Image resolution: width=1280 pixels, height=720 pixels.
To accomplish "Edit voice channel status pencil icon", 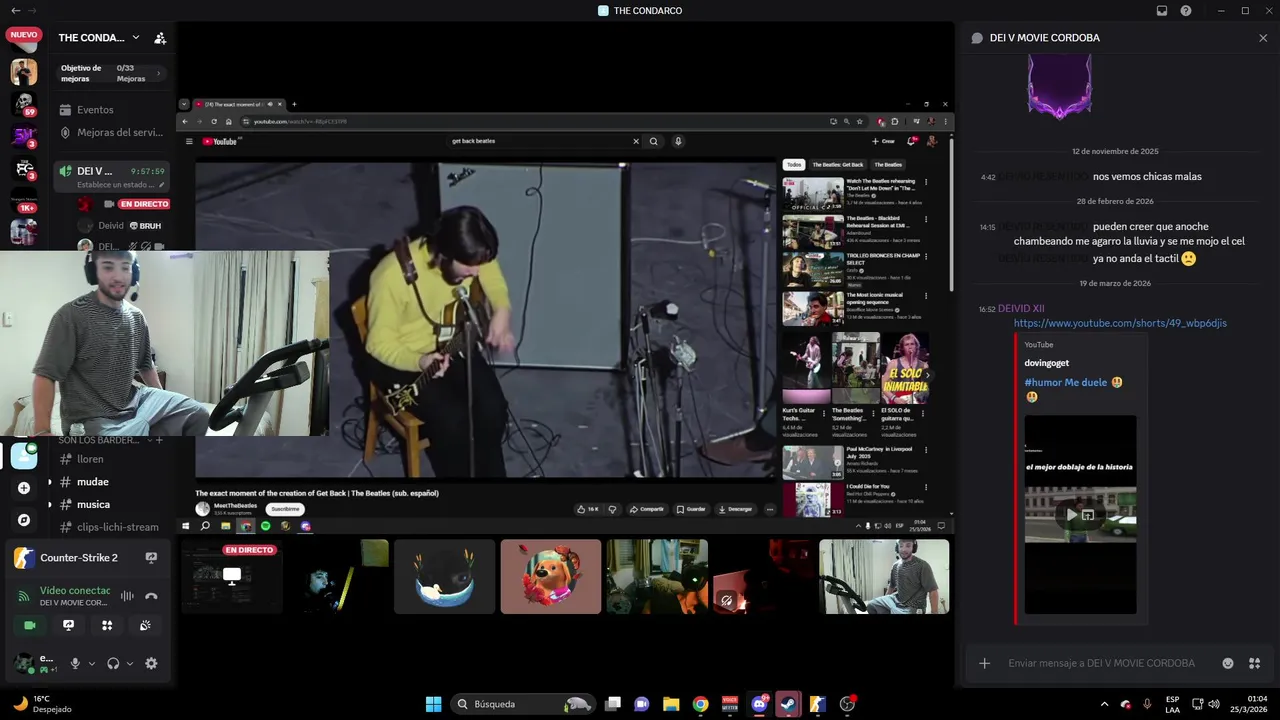I will (x=160, y=184).
